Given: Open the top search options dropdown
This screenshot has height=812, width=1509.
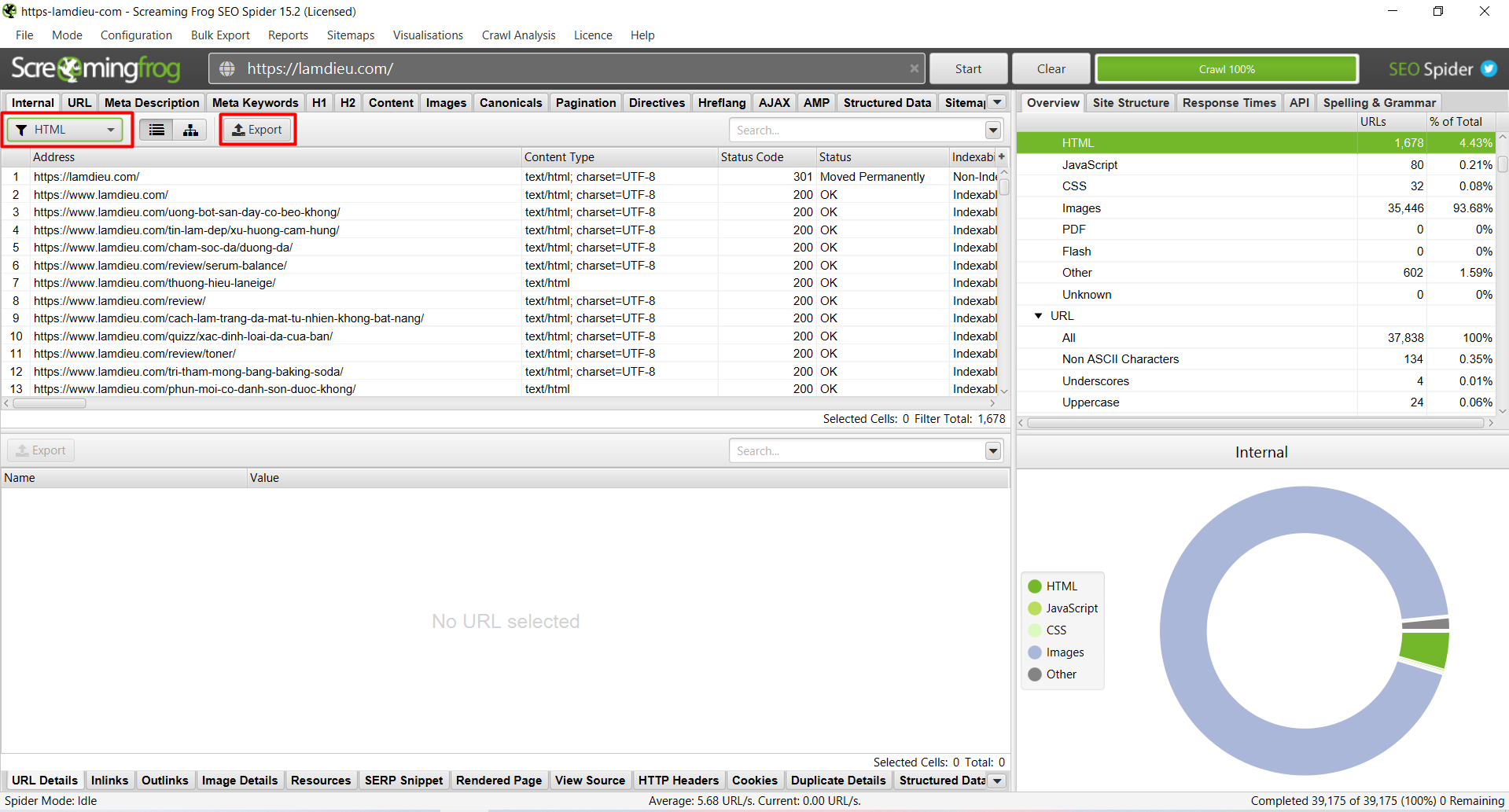Looking at the screenshot, I should [993, 130].
